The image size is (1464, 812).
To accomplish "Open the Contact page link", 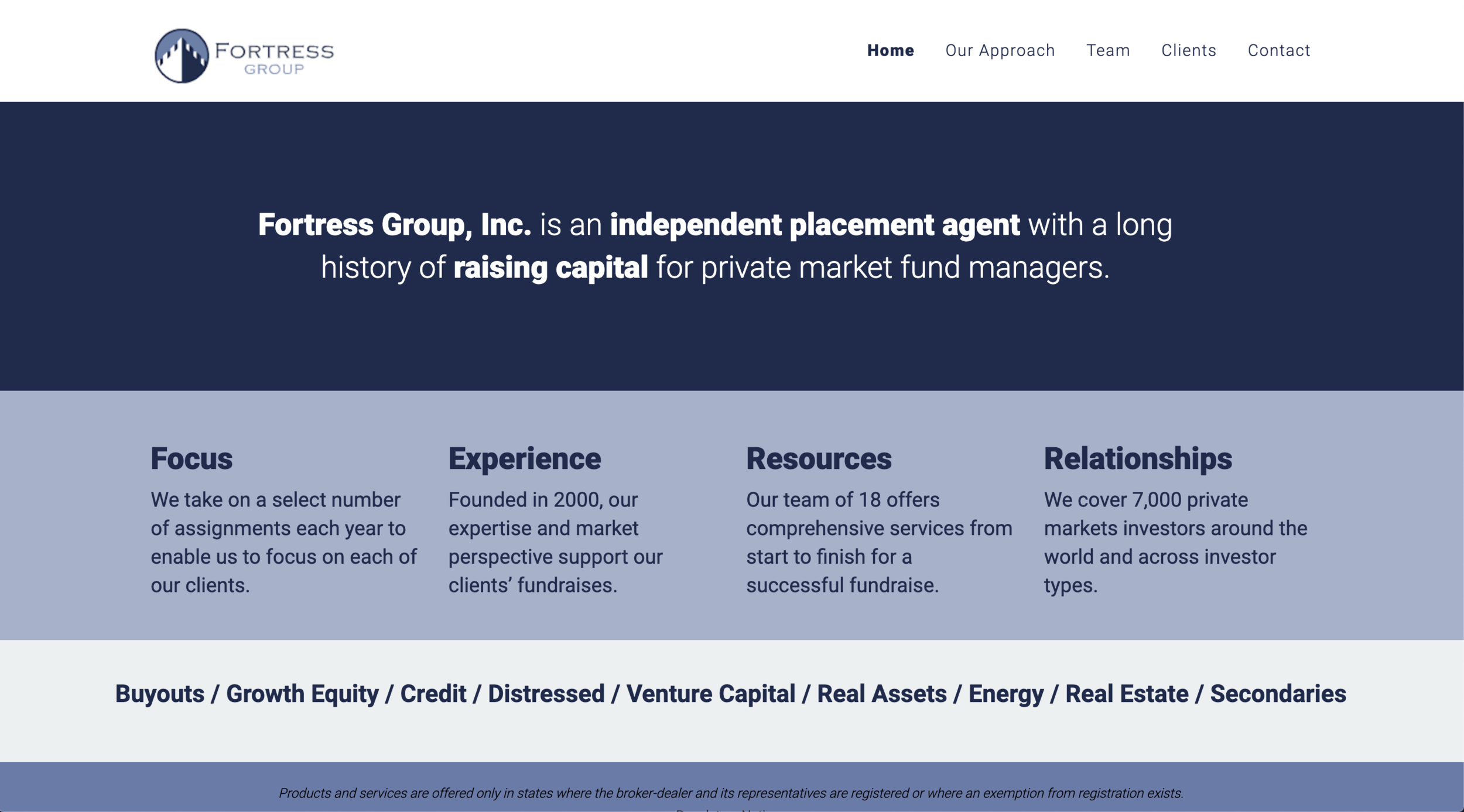I will click(1278, 50).
